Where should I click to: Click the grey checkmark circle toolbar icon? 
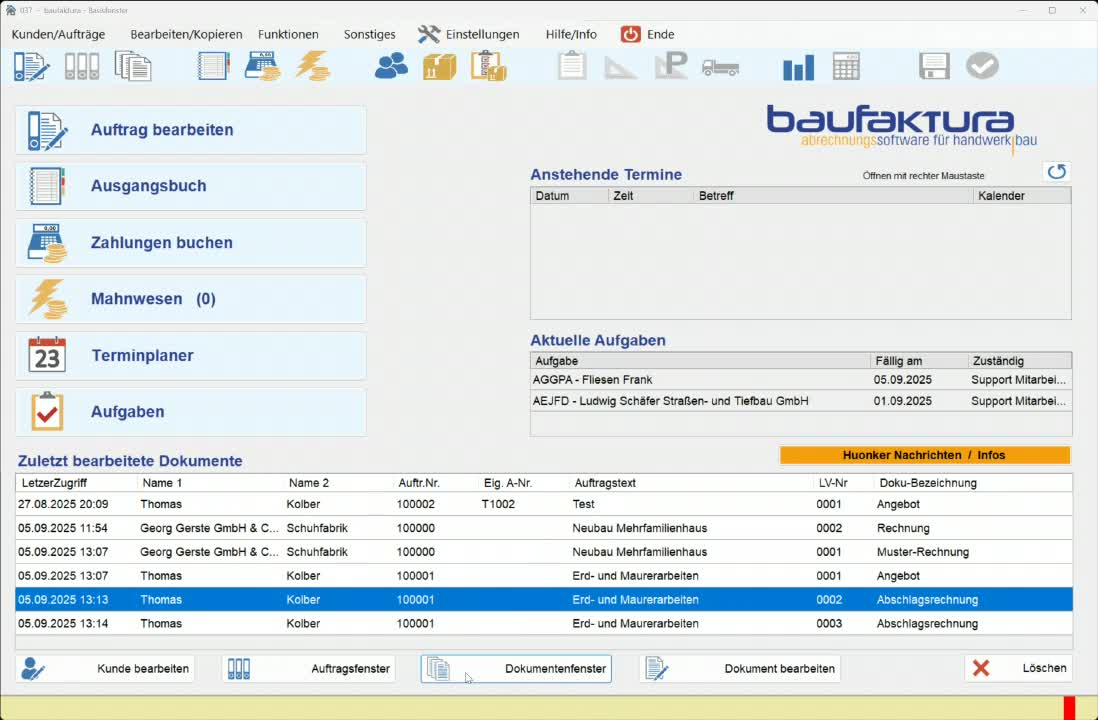(x=982, y=66)
